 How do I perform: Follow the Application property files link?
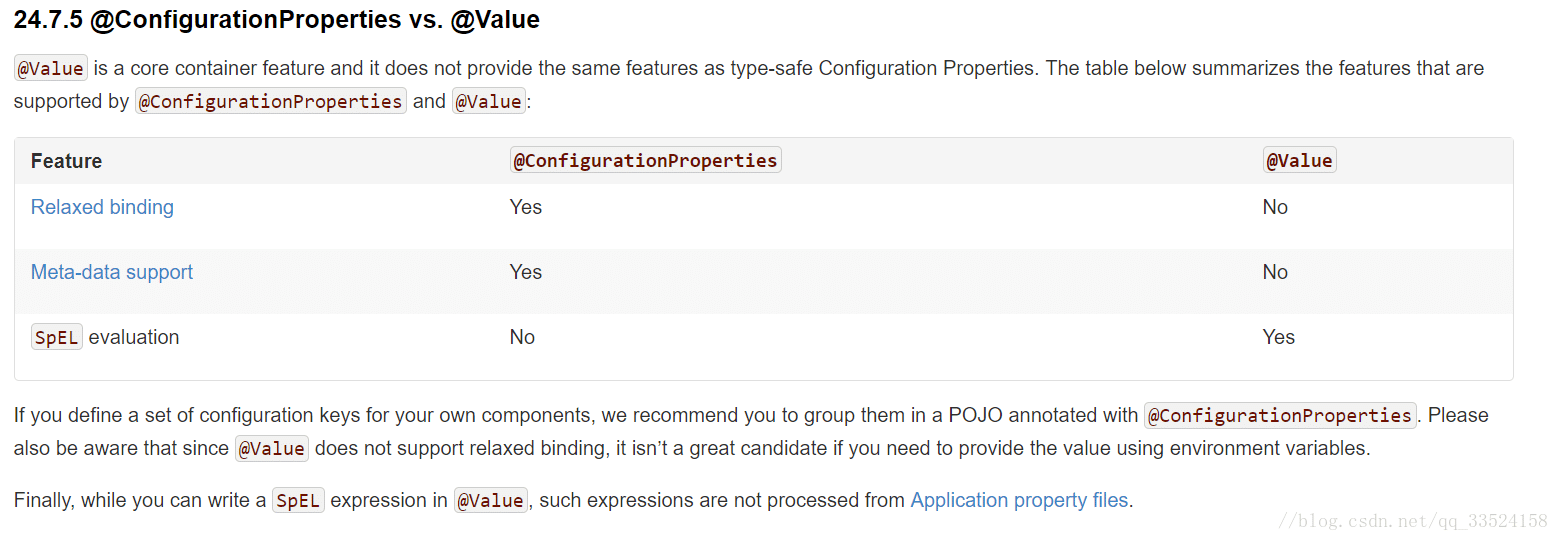click(1019, 500)
